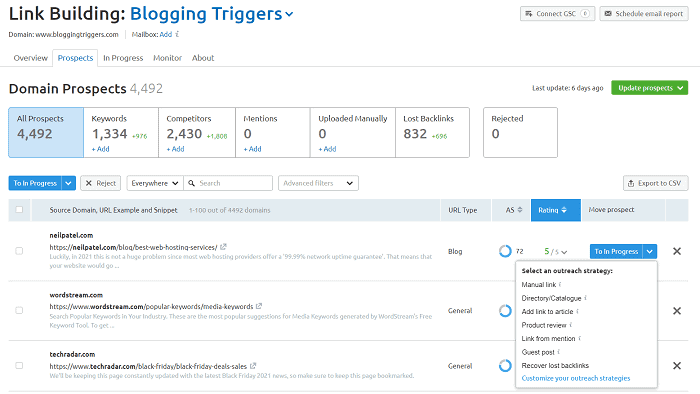The width and height of the screenshot is (700, 394).
Task: Click Product review info icon
Action: click(571, 324)
